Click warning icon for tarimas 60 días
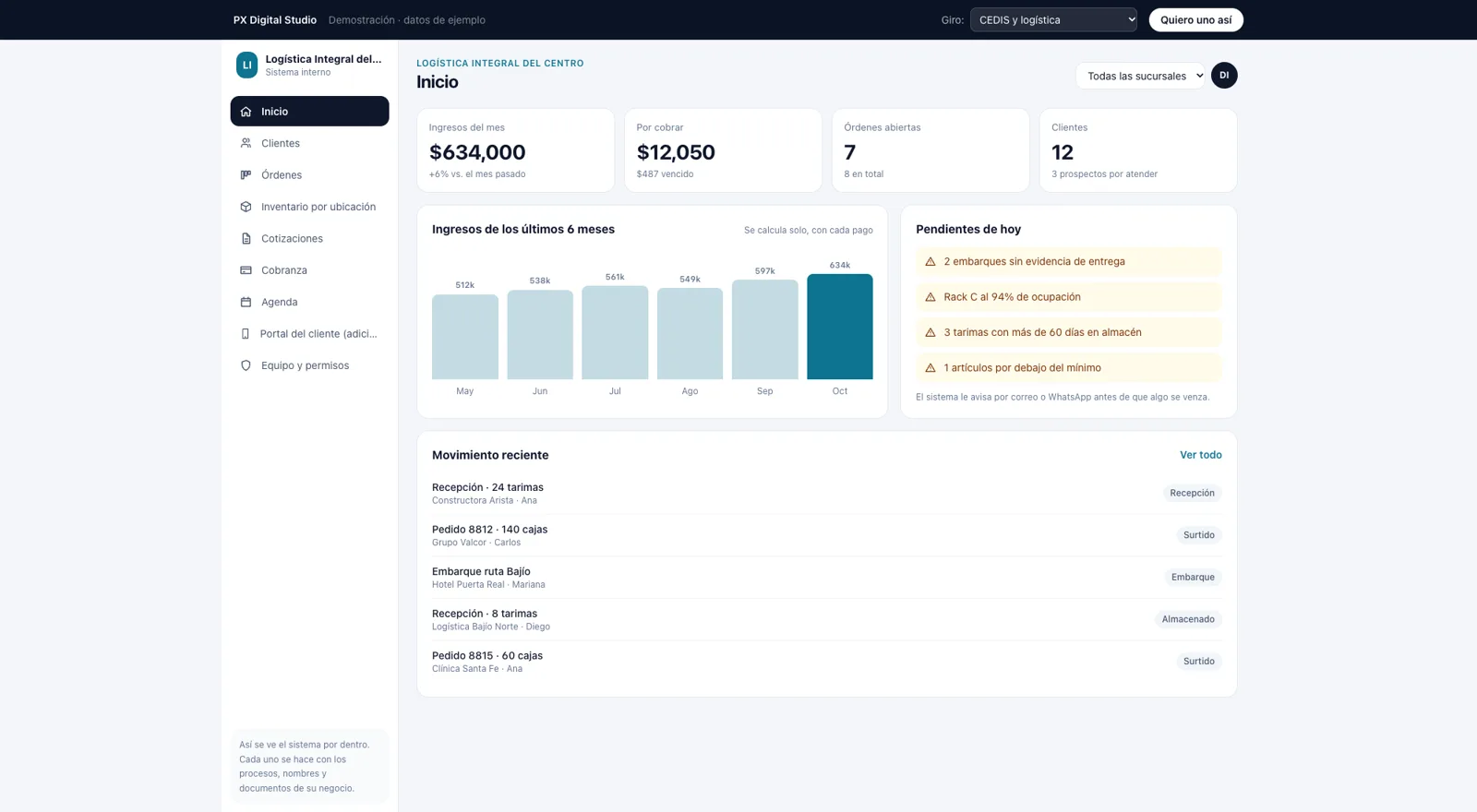This screenshot has height=812, width=1477. pos(931,332)
